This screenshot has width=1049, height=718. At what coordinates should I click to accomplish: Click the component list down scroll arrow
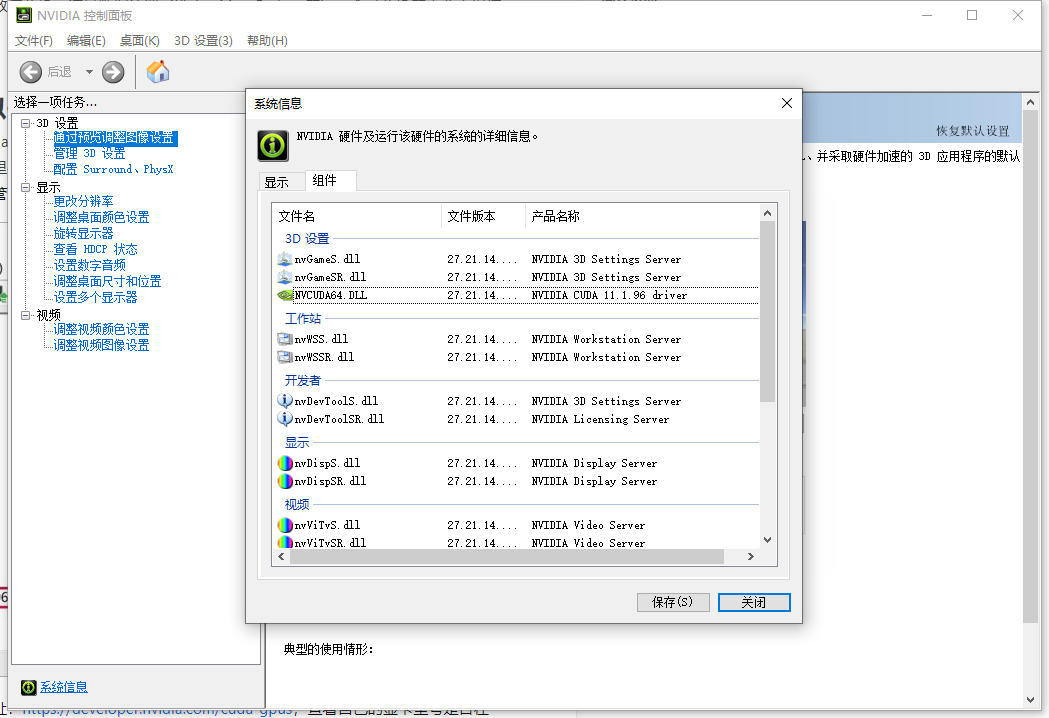[767, 540]
